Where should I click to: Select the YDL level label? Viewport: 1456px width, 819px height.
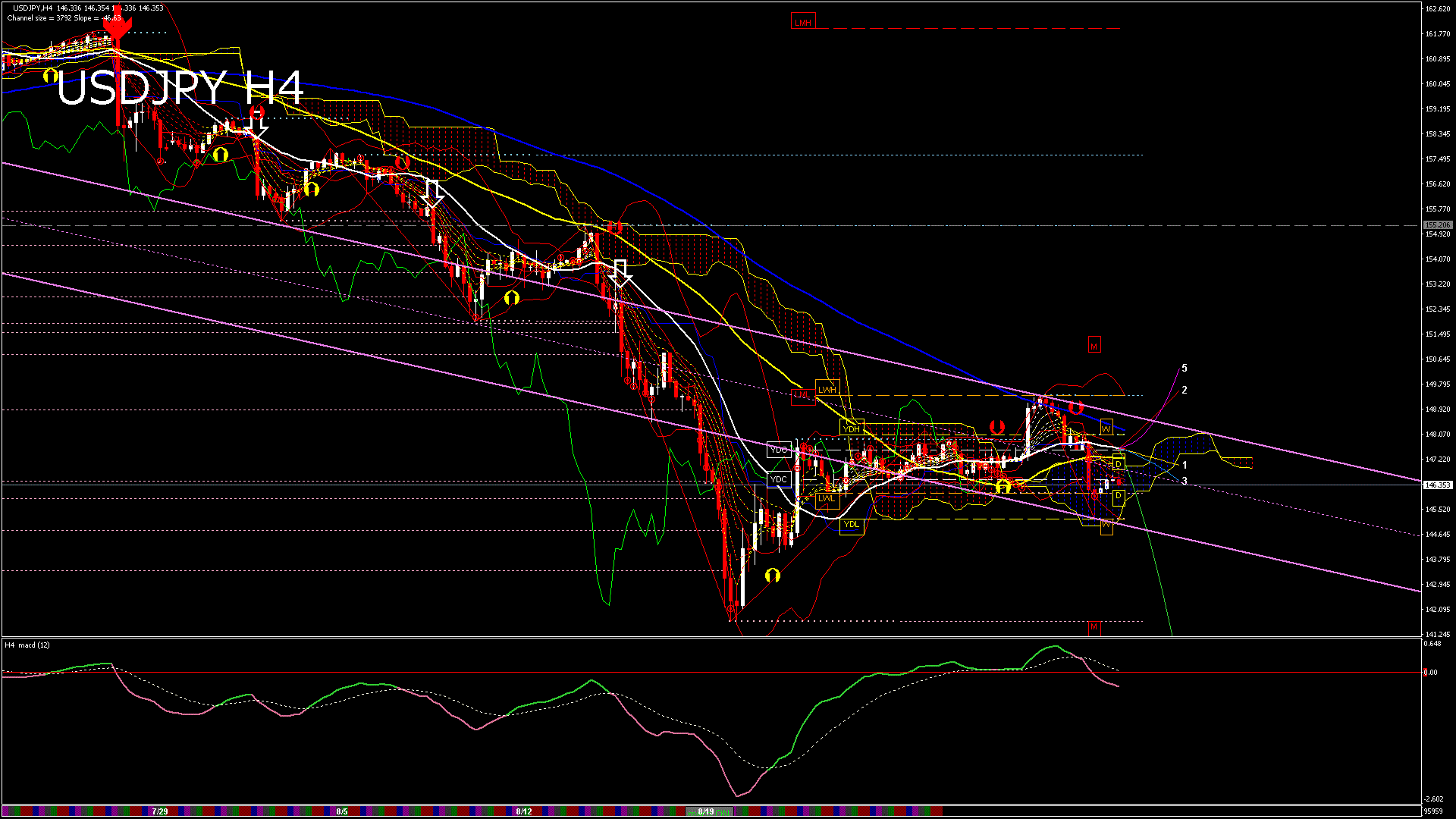point(852,525)
